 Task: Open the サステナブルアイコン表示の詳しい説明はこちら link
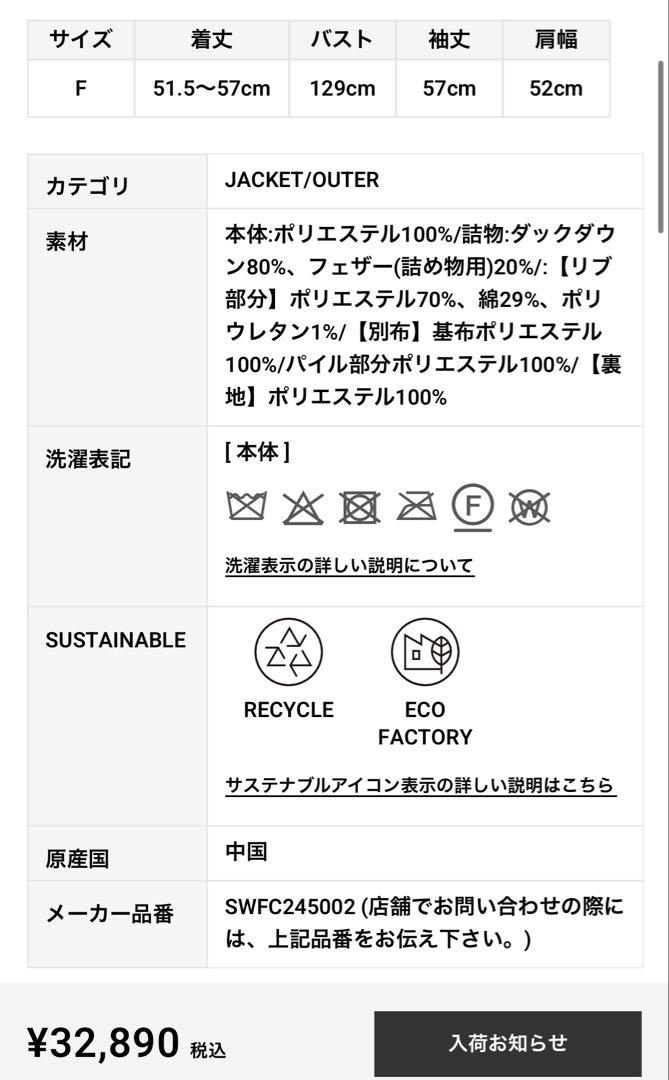click(420, 785)
